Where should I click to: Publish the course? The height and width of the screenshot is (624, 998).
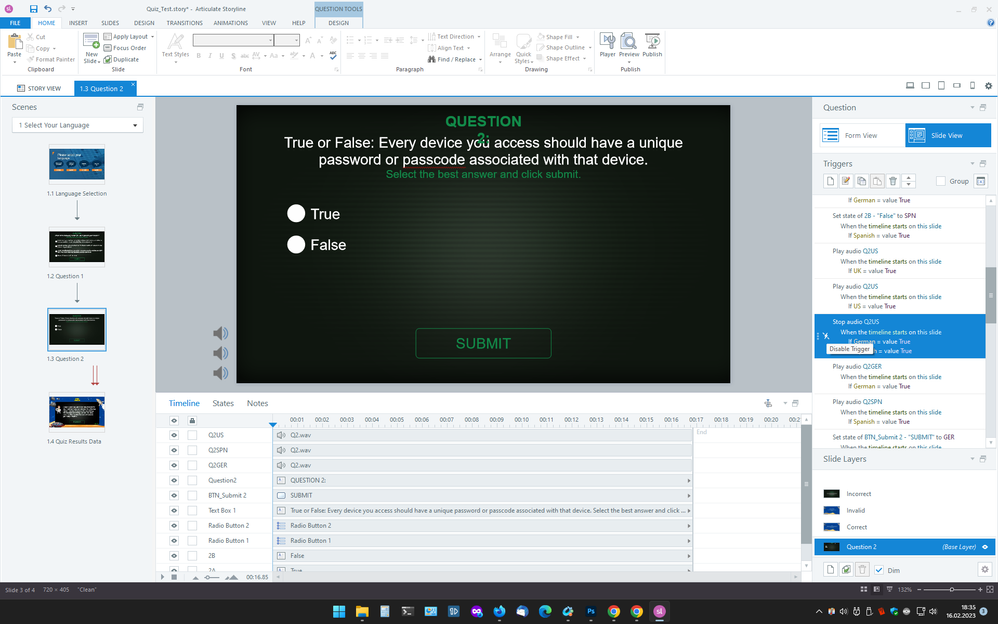click(652, 45)
